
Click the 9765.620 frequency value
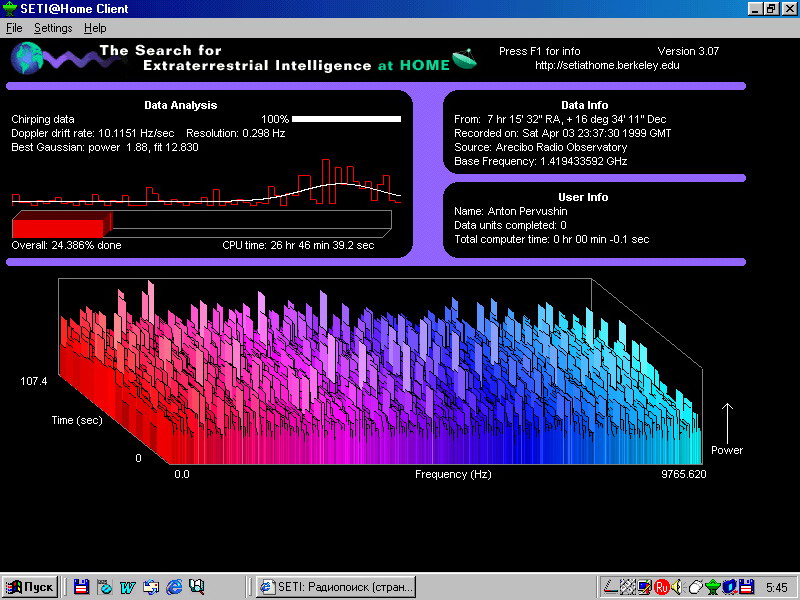(x=684, y=474)
